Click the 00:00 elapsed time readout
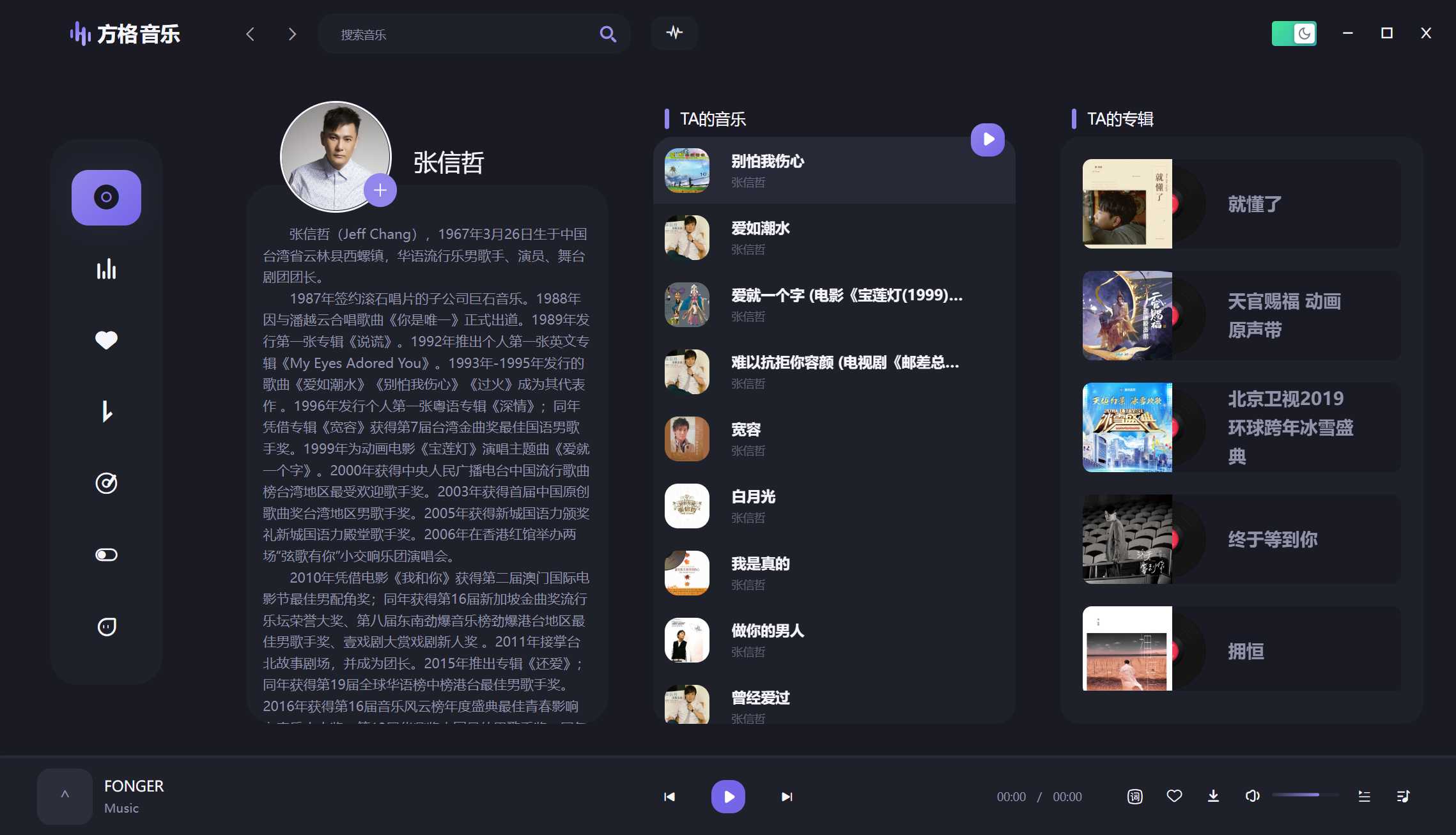1456x835 pixels. tap(1011, 797)
